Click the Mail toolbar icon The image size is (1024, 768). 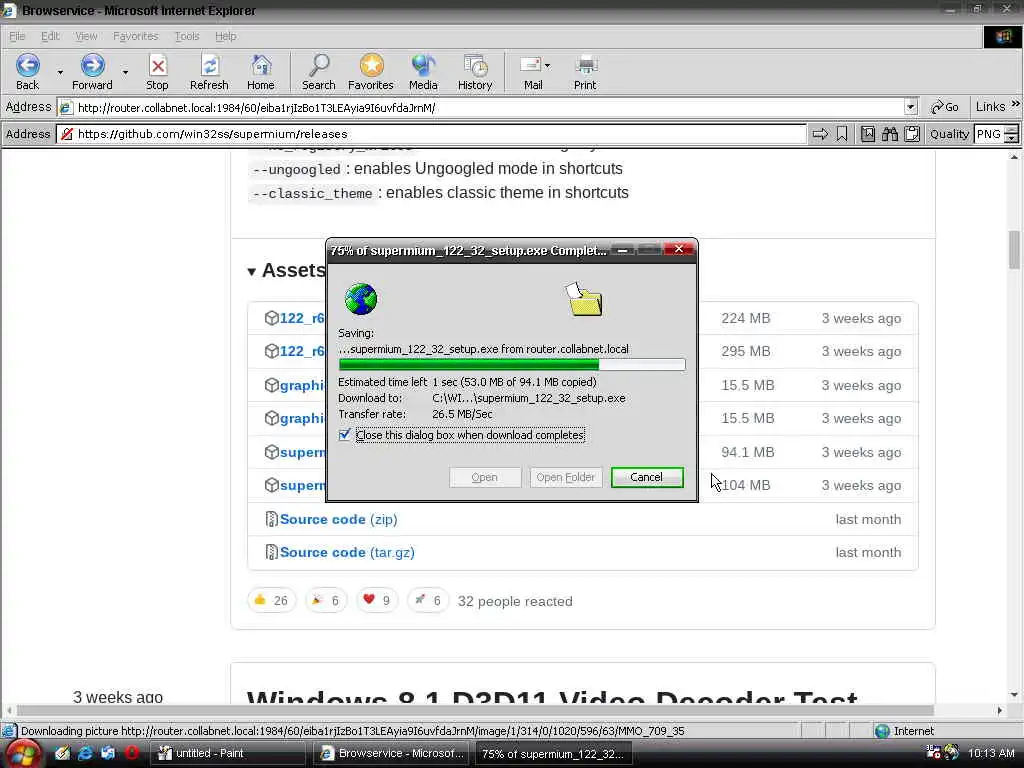tap(530, 66)
